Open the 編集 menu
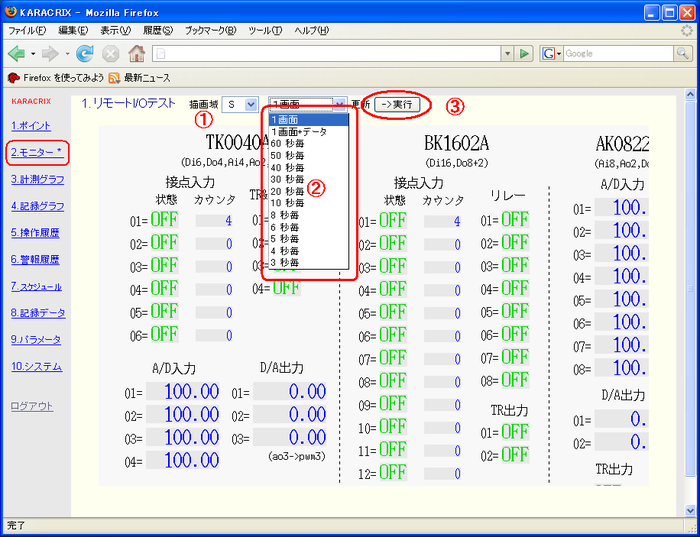Image resolution: width=700 pixels, height=537 pixels. 73,30
